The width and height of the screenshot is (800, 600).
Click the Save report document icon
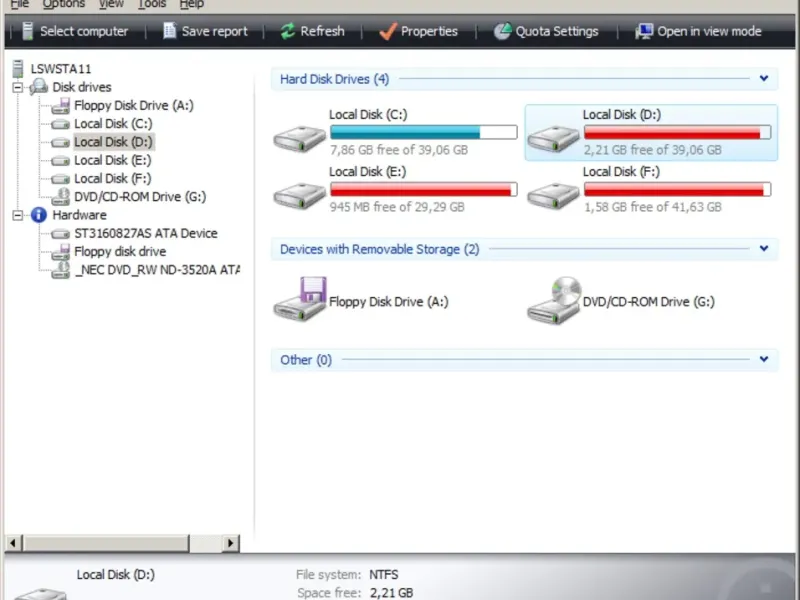click(x=169, y=31)
